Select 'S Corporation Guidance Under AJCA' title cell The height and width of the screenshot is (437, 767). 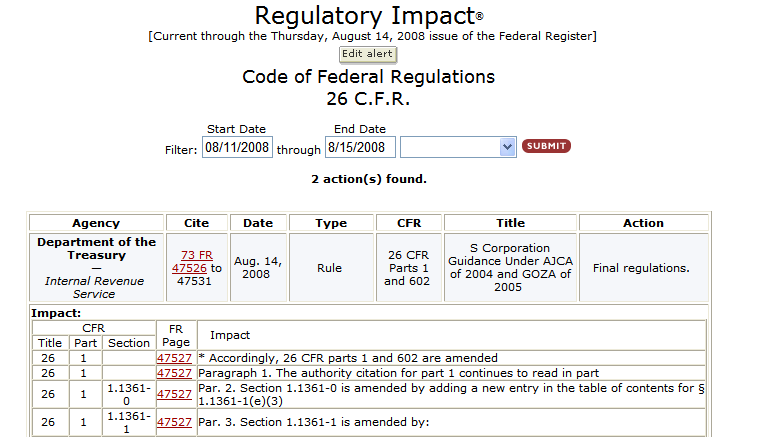[511, 268]
